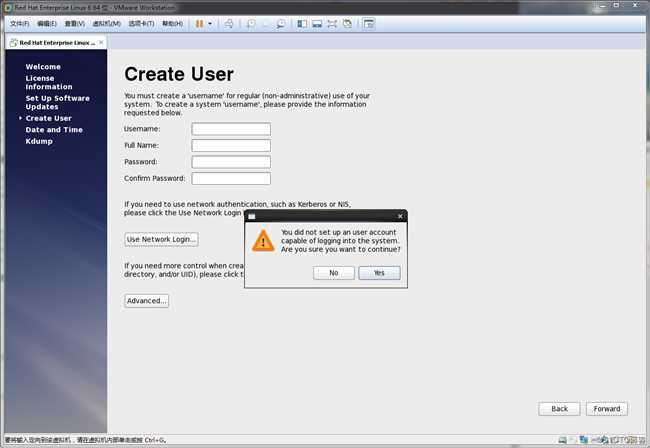Image resolution: width=650 pixels, height=448 pixels.
Task: Focus the Full Name input field
Action: pyautogui.click(x=231, y=145)
